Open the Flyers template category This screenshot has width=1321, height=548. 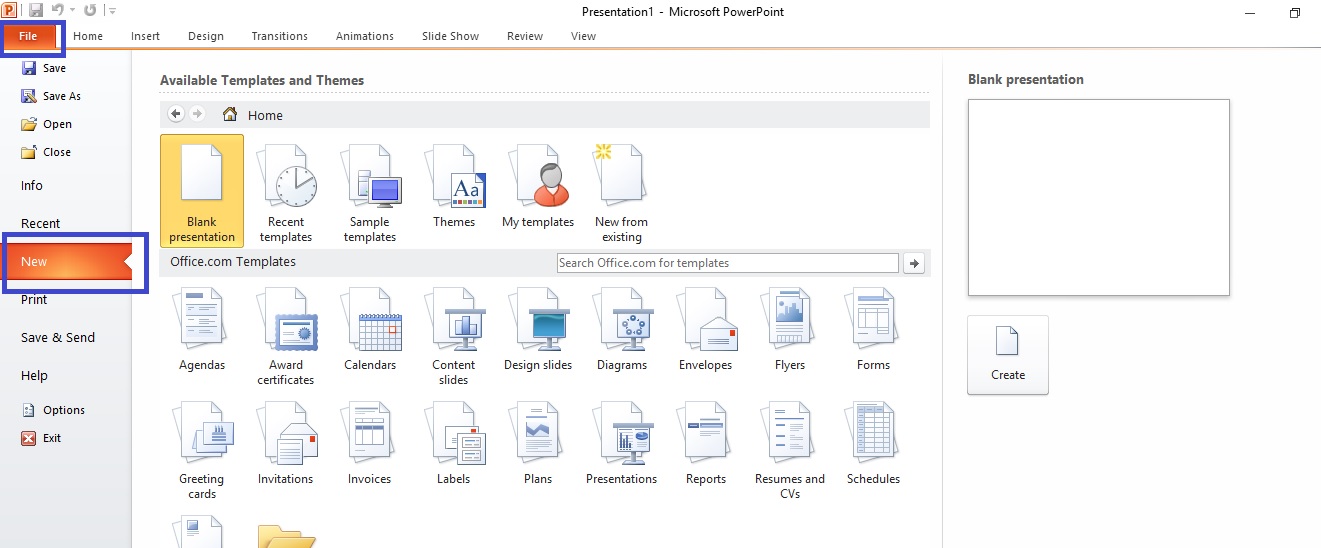tap(790, 331)
